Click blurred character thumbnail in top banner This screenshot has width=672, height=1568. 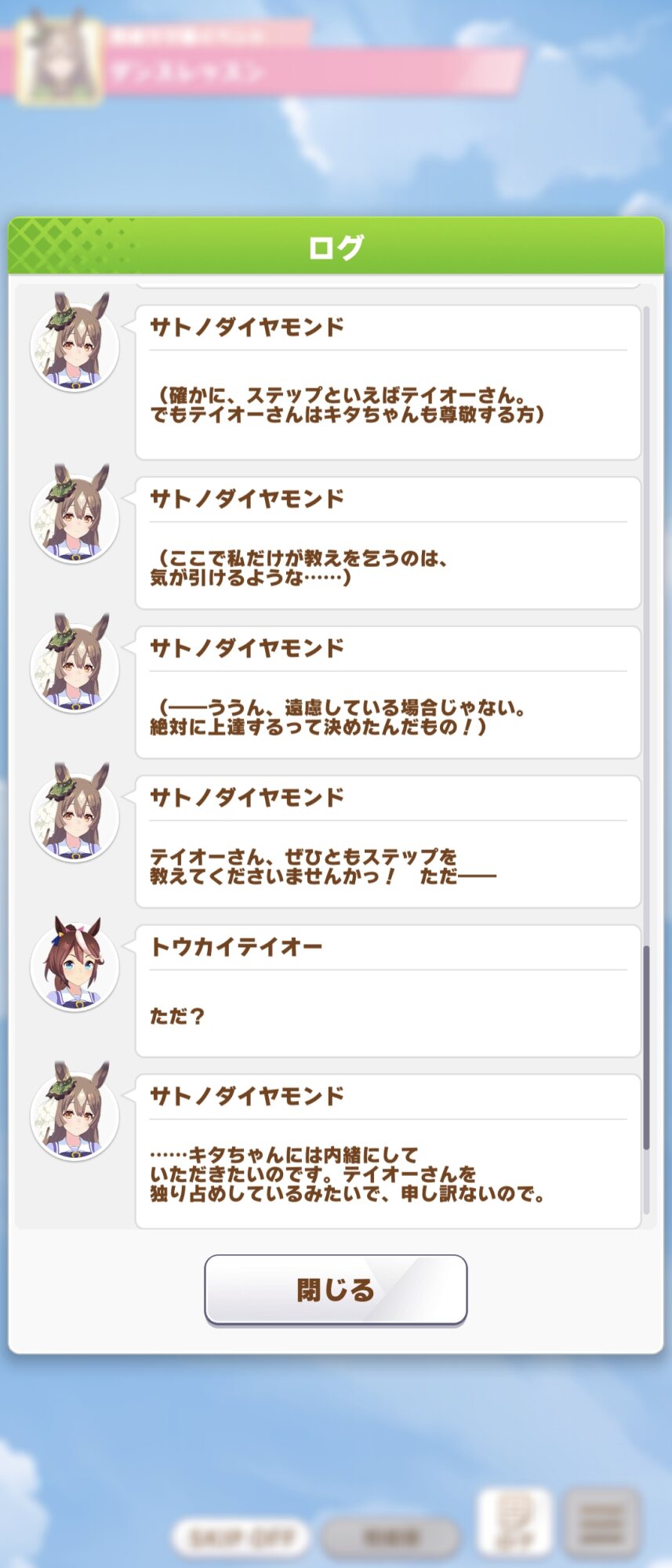[60, 62]
